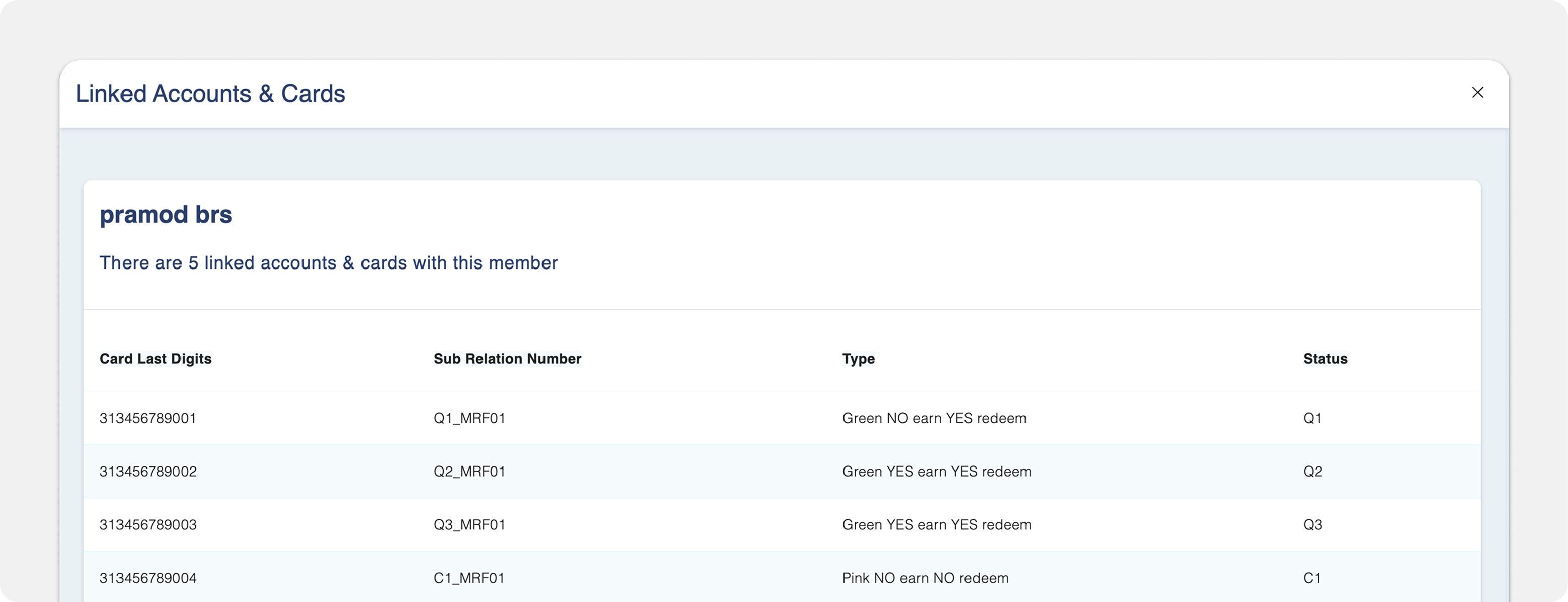Click the Green NO earn YES redeem type

click(x=934, y=418)
